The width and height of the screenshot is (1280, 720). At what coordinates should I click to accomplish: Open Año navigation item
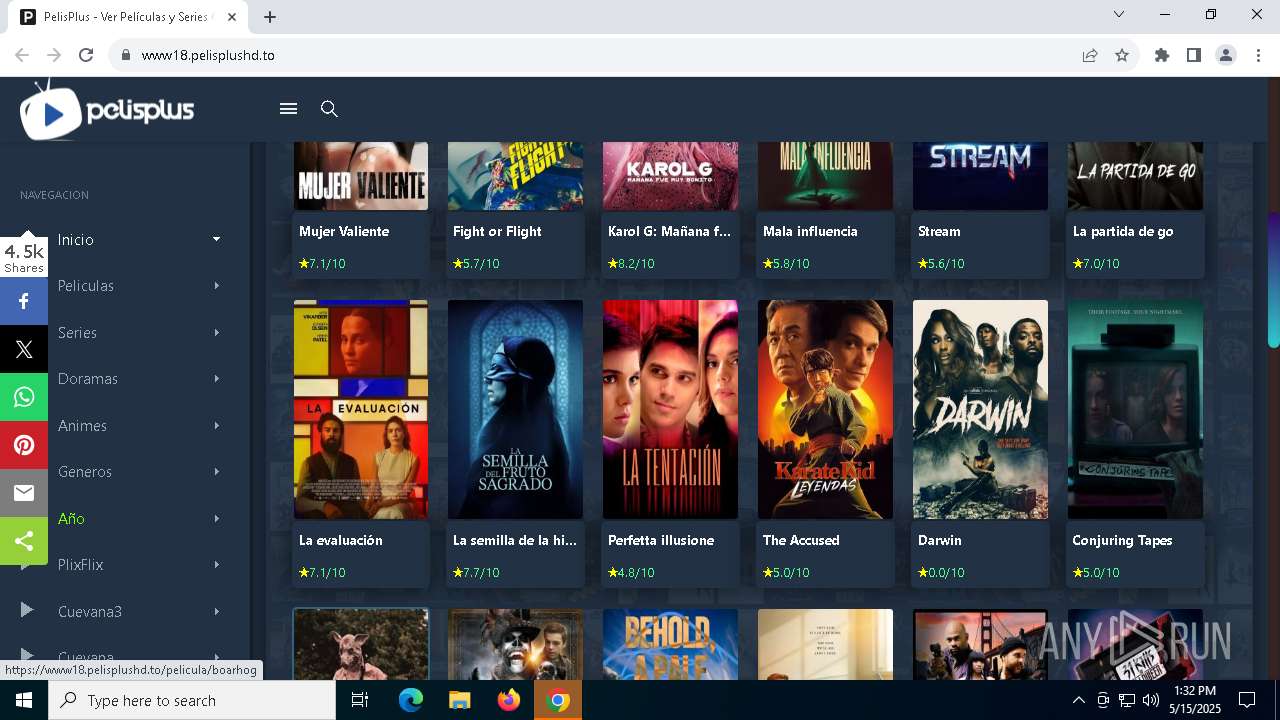coord(71,518)
